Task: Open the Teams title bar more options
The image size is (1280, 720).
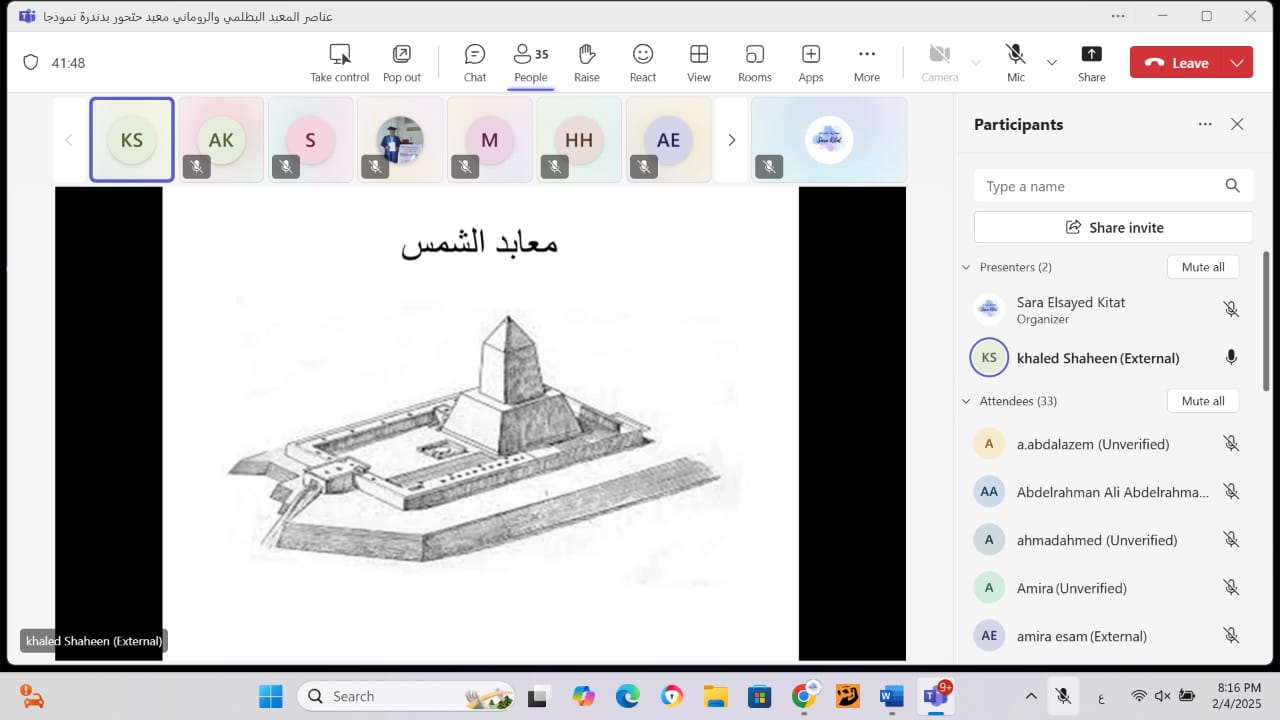Action: 1118,16
